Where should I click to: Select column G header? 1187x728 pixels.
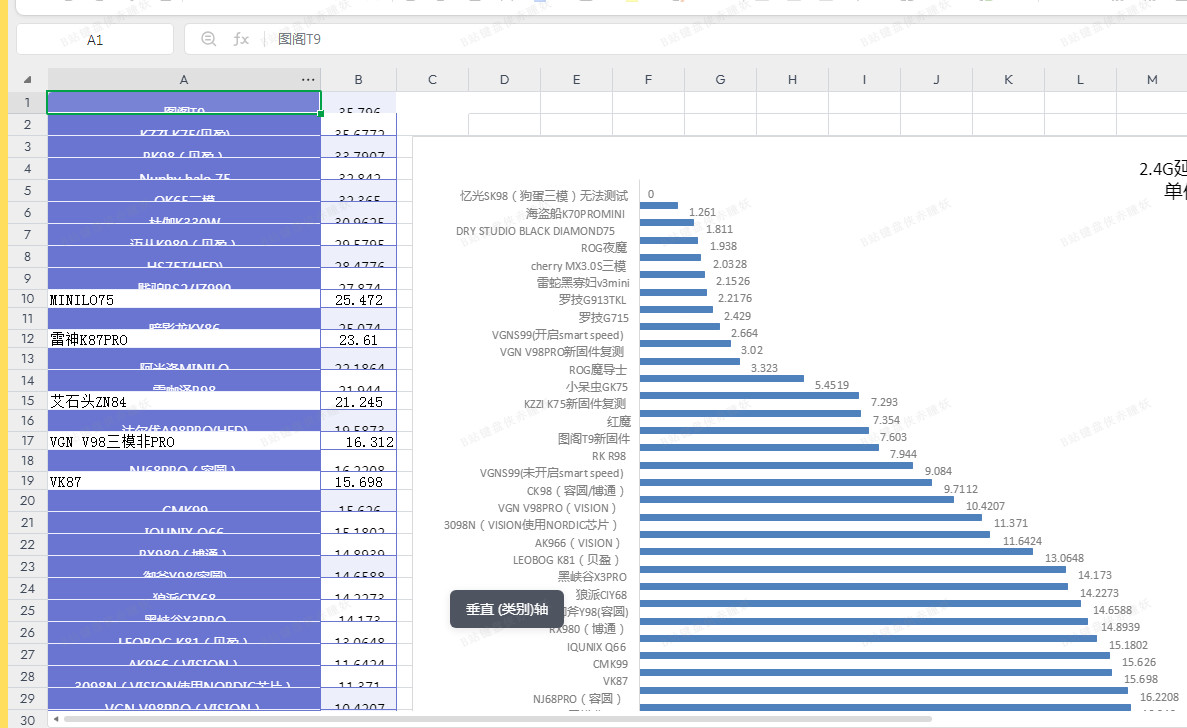(720, 79)
